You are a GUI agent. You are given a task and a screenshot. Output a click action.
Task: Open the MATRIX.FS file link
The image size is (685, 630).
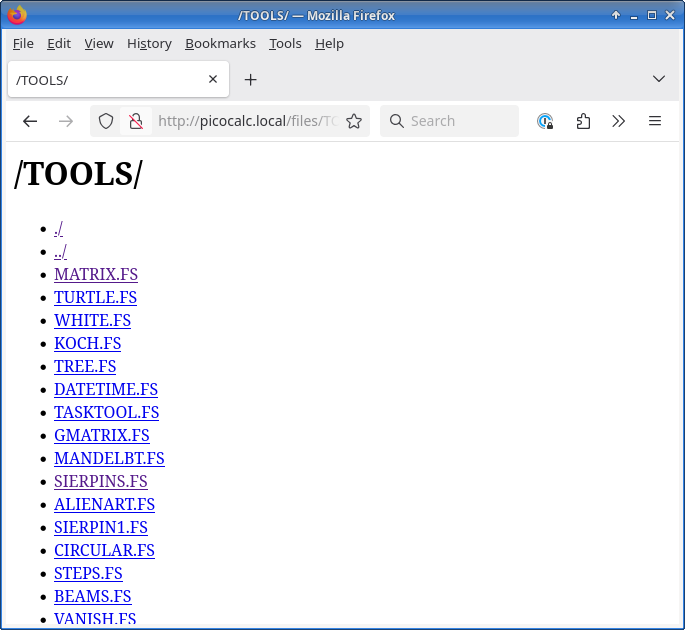click(96, 274)
